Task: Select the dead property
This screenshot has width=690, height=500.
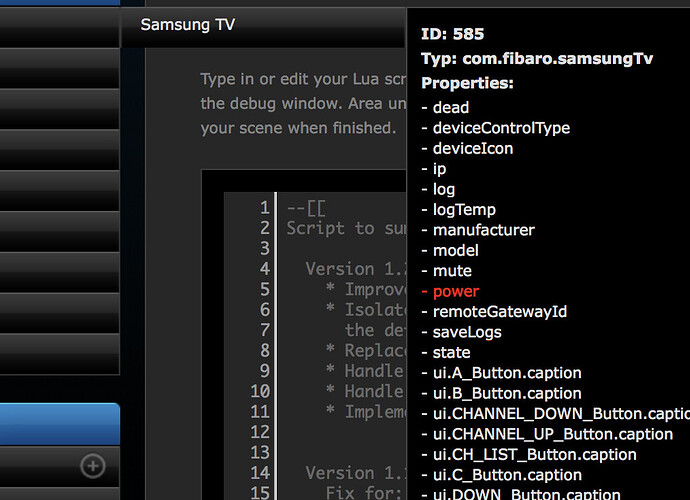Action: (451, 107)
